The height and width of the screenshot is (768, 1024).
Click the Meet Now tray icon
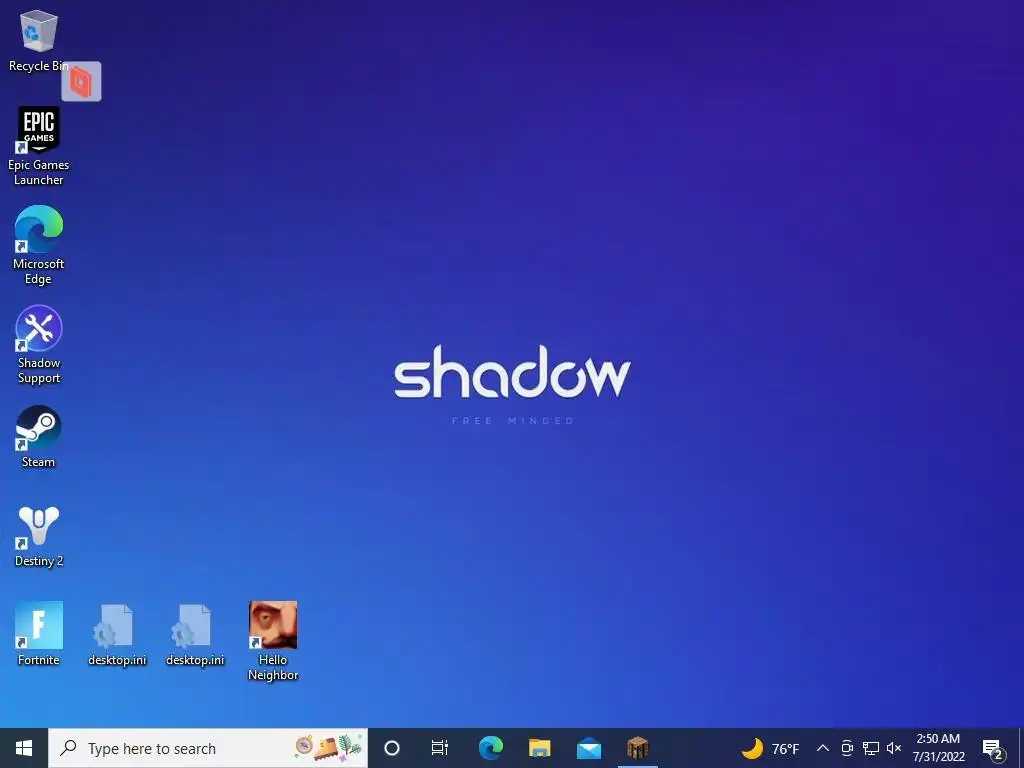(x=847, y=748)
